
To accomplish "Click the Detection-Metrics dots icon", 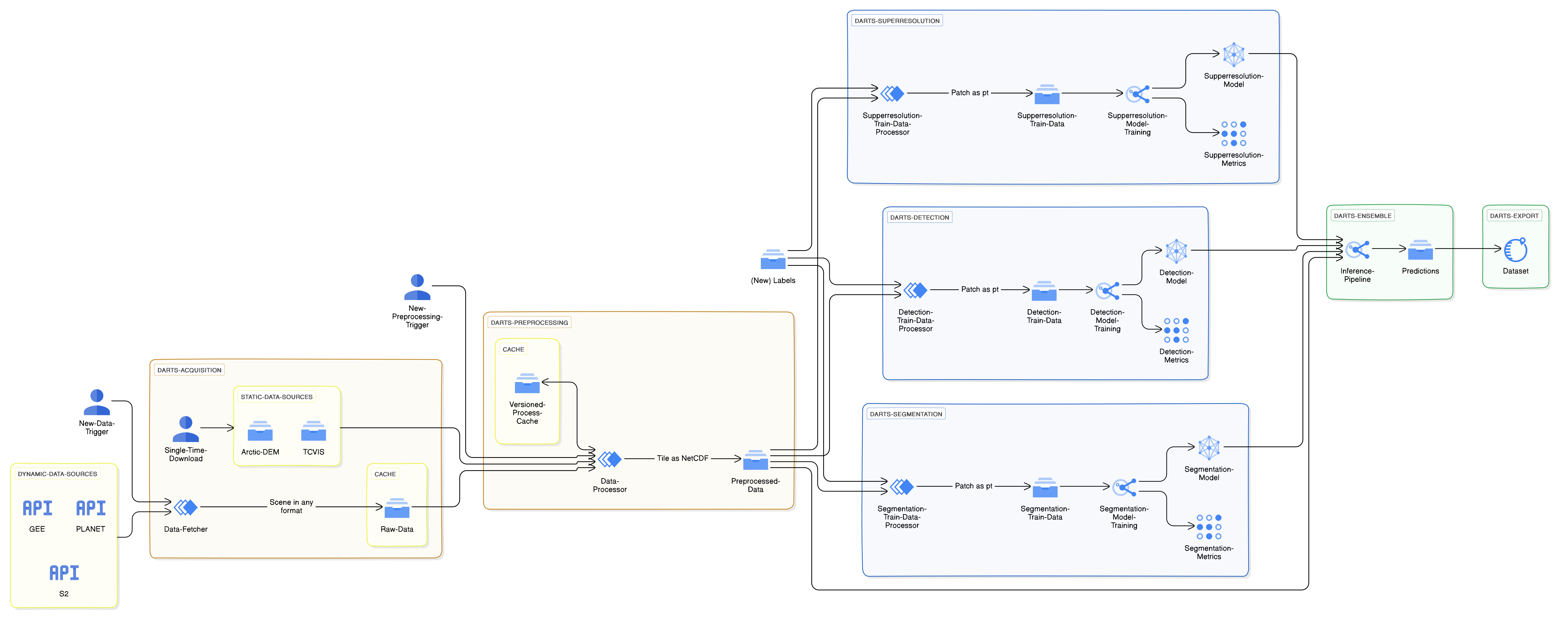I will click(1177, 330).
